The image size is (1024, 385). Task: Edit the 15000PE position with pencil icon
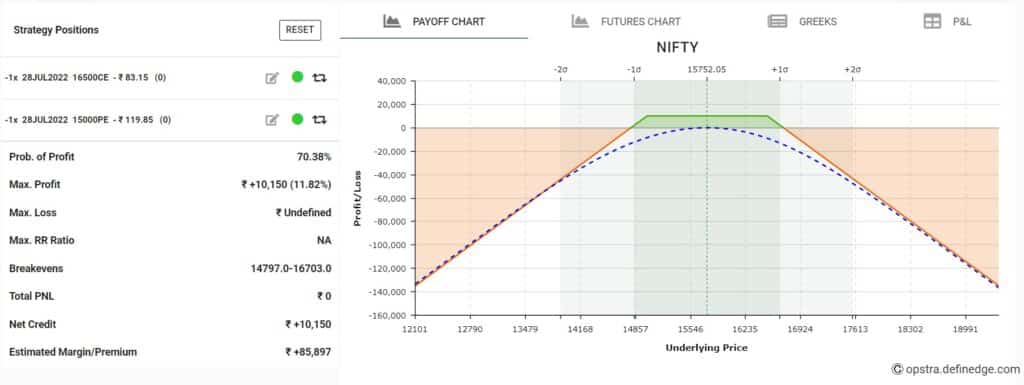[272, 119]
